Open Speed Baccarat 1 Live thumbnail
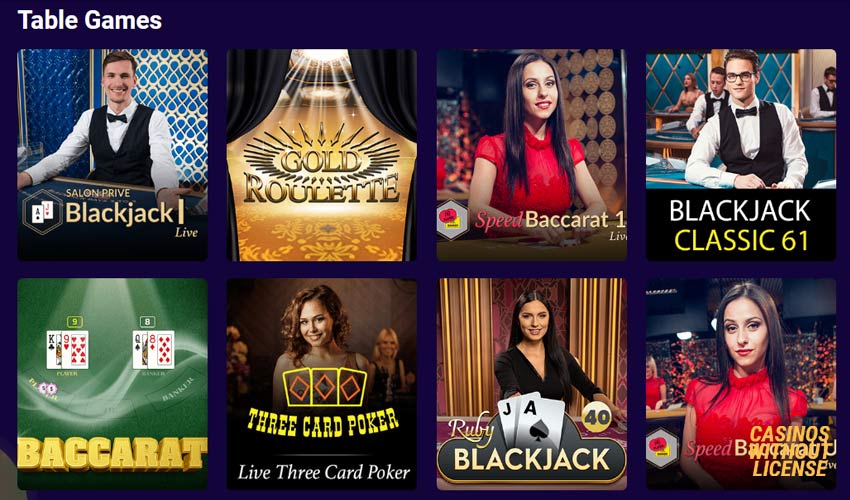Image resolution: width=850 pixels, height=500 pixels. 532,155
